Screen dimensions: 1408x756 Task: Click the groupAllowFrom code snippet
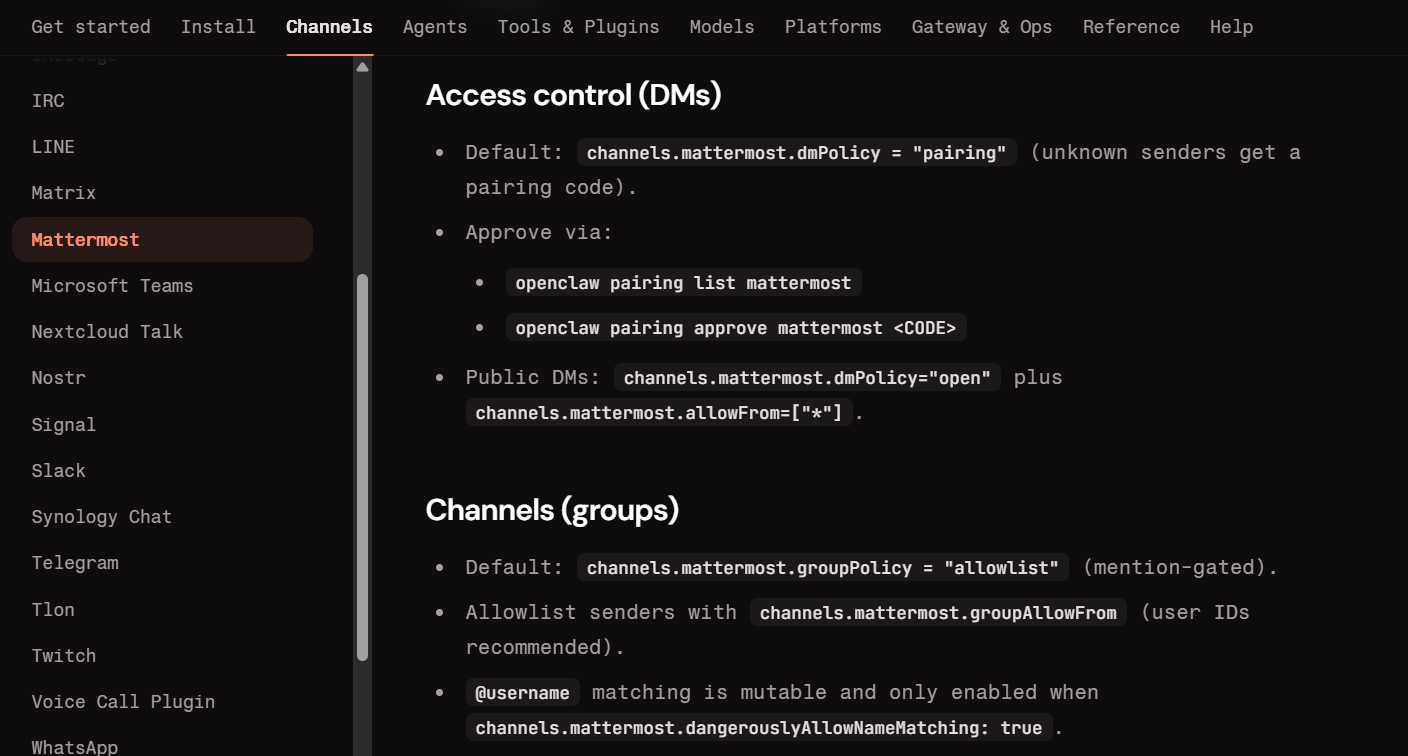coord(938,612)
